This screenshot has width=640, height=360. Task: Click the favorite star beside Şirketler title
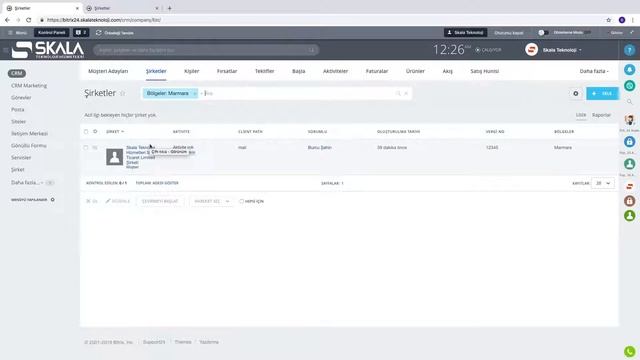[x=122, y=93]
